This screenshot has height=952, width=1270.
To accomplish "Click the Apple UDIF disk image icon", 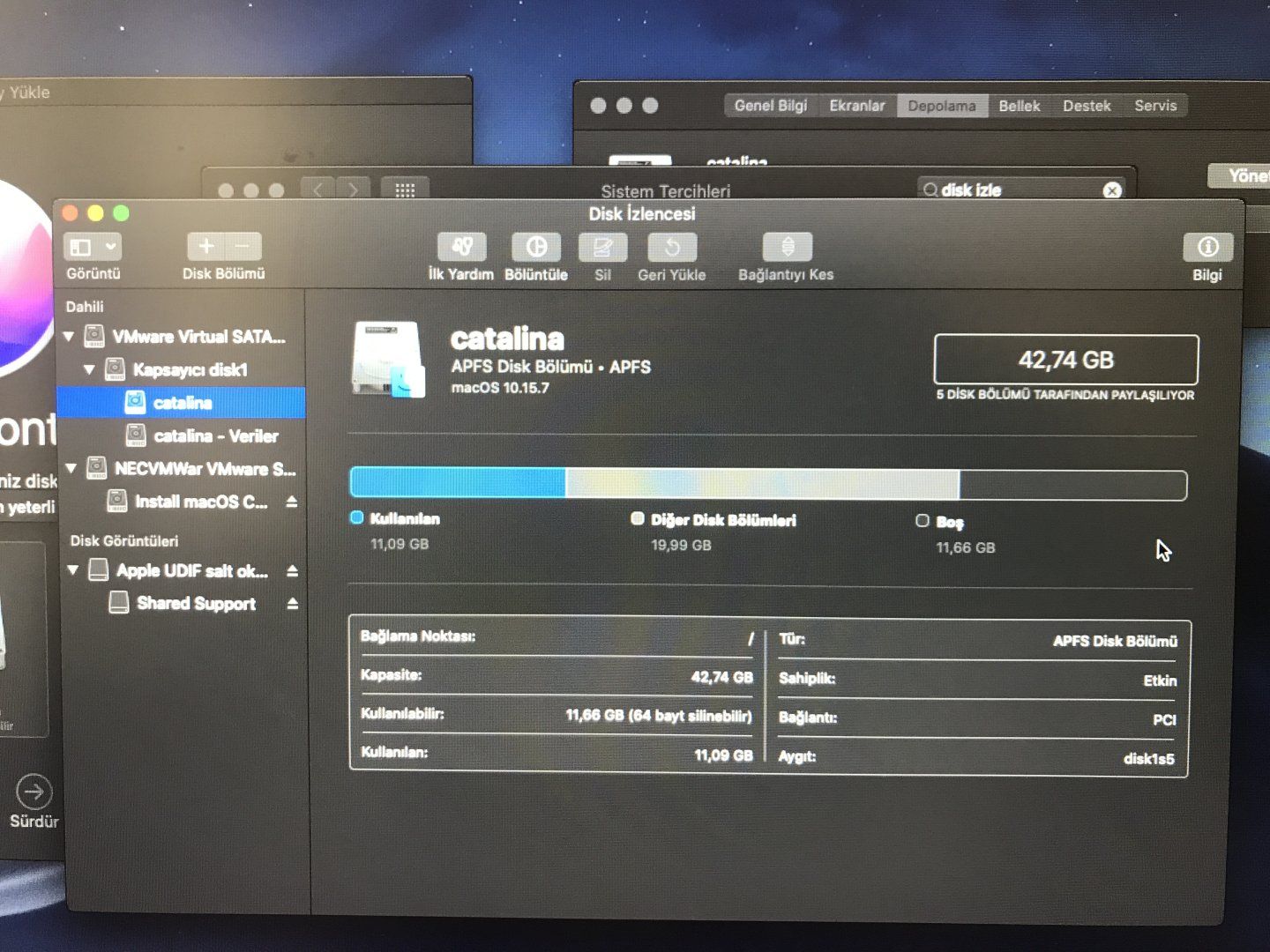I will point(99,570).
